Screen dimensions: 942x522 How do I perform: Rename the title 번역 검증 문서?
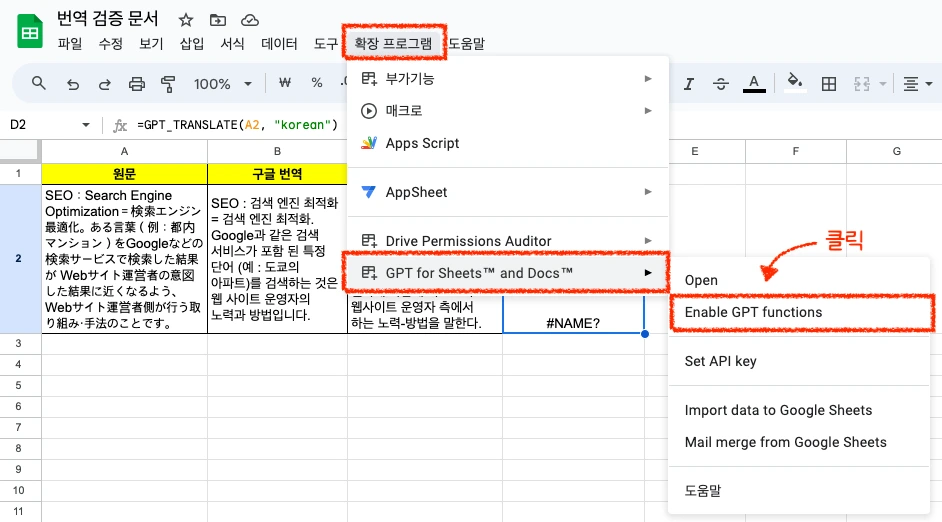pos(108,19)
